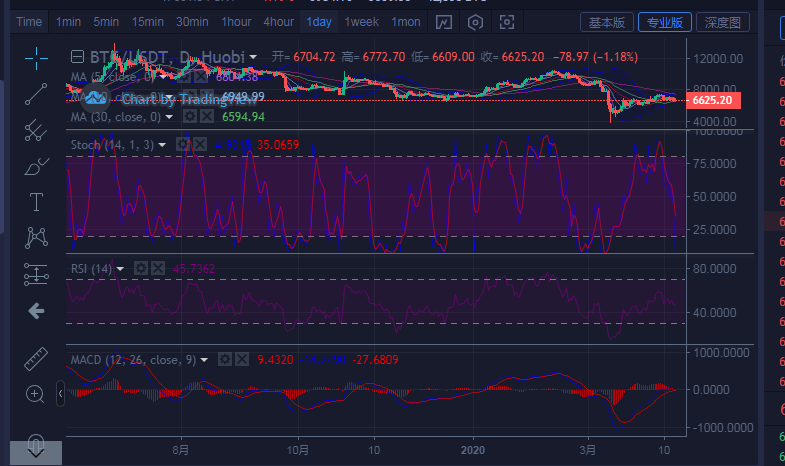Remove the Stoch (14, 1, 3) indicator
The image size is (785, 466).
pyautogui.click(x=200, y=145)
